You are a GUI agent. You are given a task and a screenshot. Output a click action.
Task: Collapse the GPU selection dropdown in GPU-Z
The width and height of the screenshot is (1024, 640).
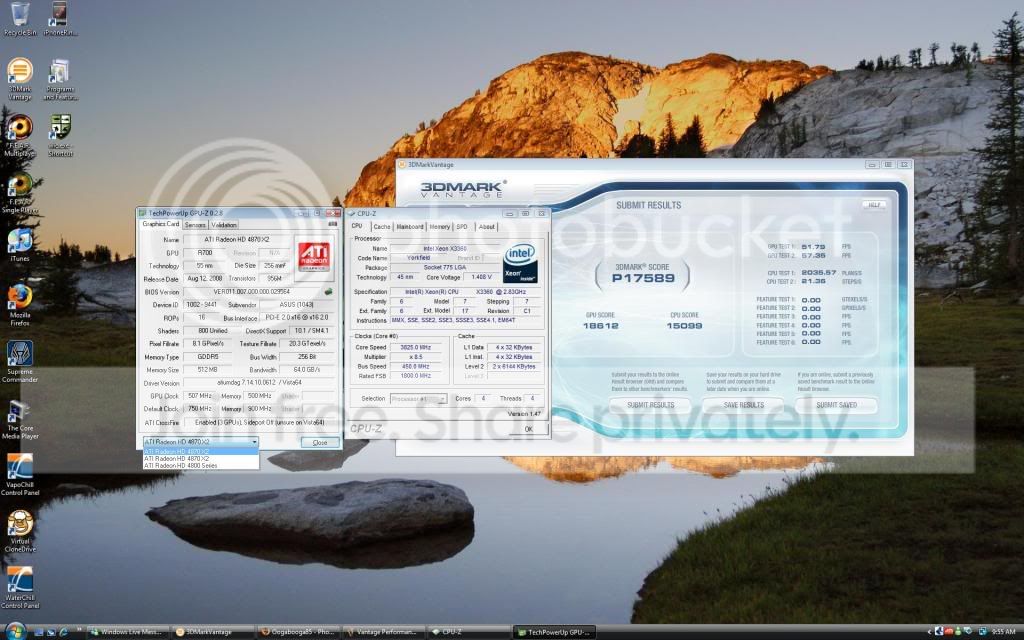tap(254, 442)
